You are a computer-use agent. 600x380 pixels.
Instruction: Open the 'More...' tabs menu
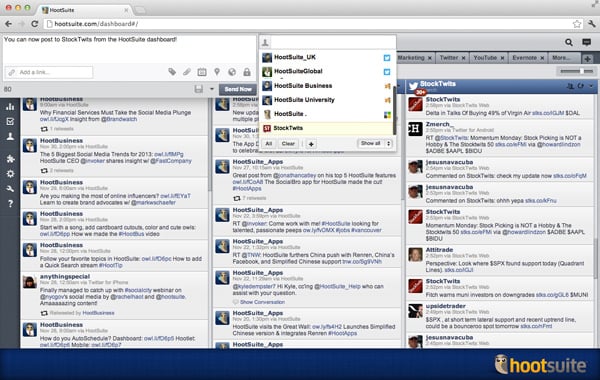(x=561, y=57)
